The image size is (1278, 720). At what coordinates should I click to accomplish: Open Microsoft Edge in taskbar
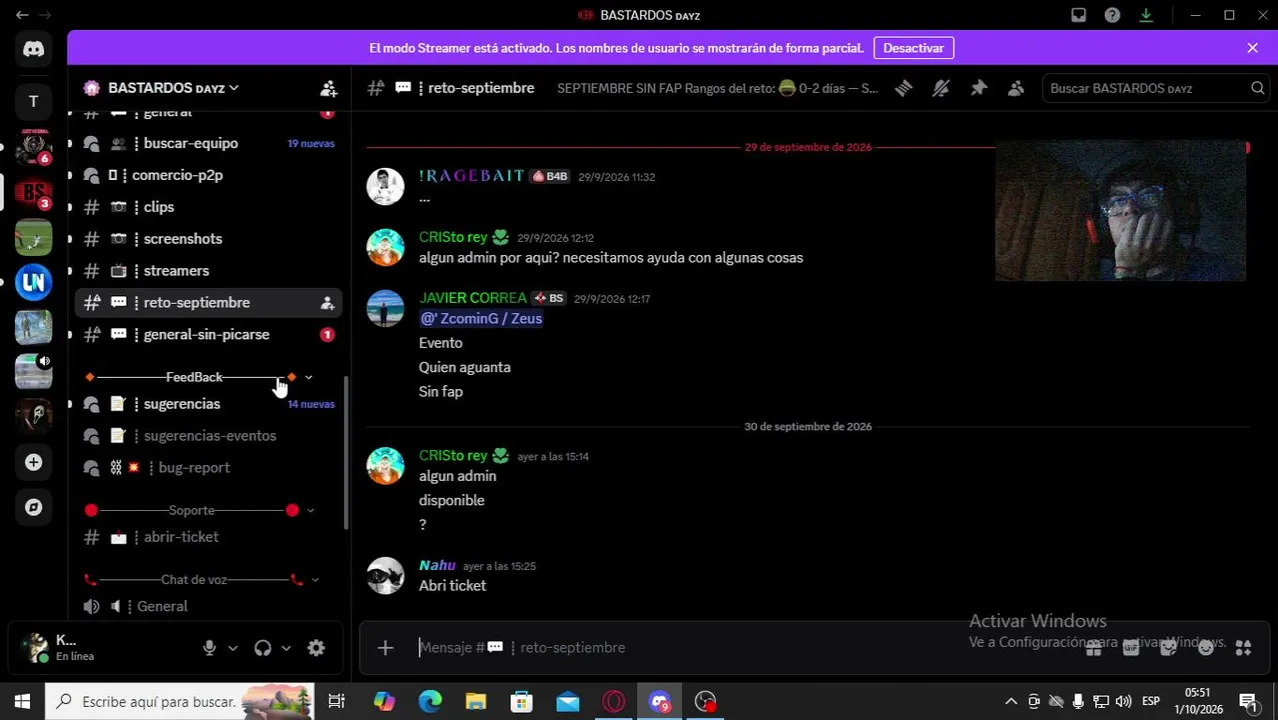click(x=430, y=702)
